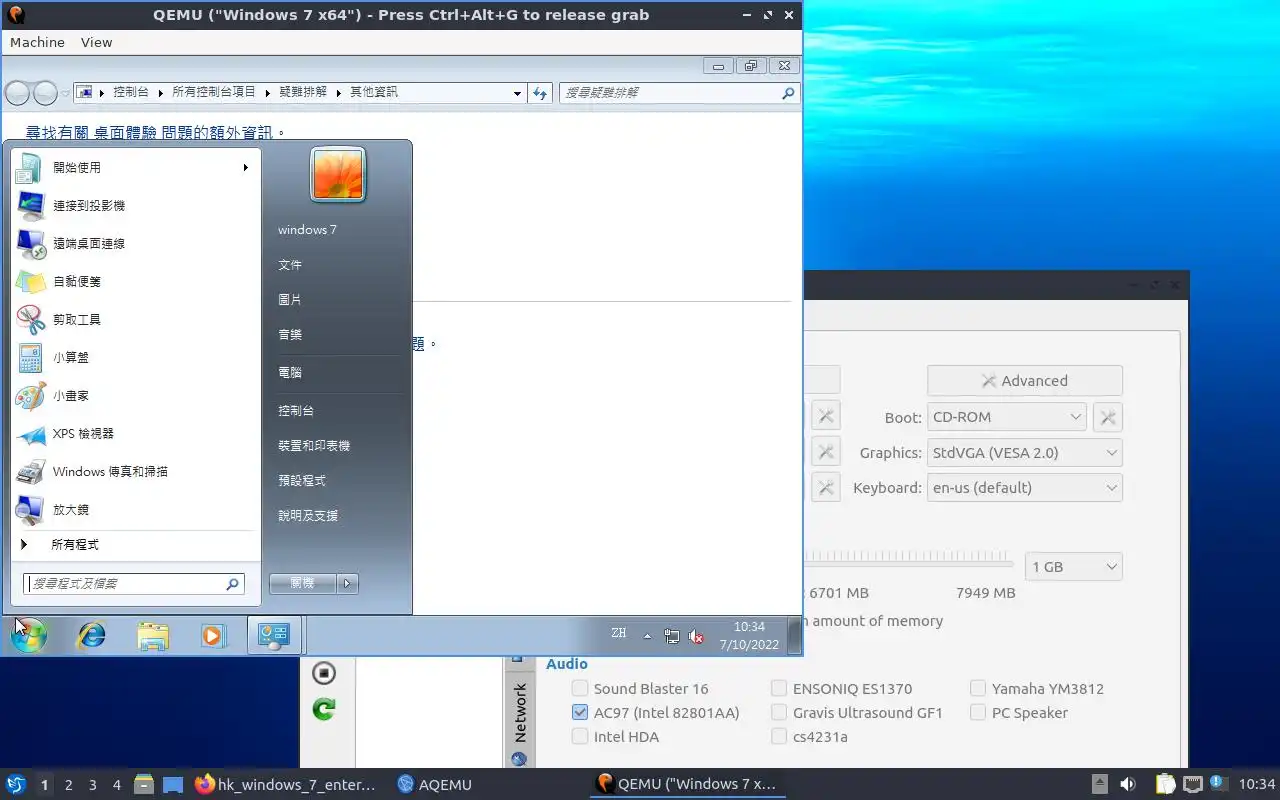Screen dimensions: 1280x800
Task: Expand shutdown options arrow
Action: [x=347, y=583]
